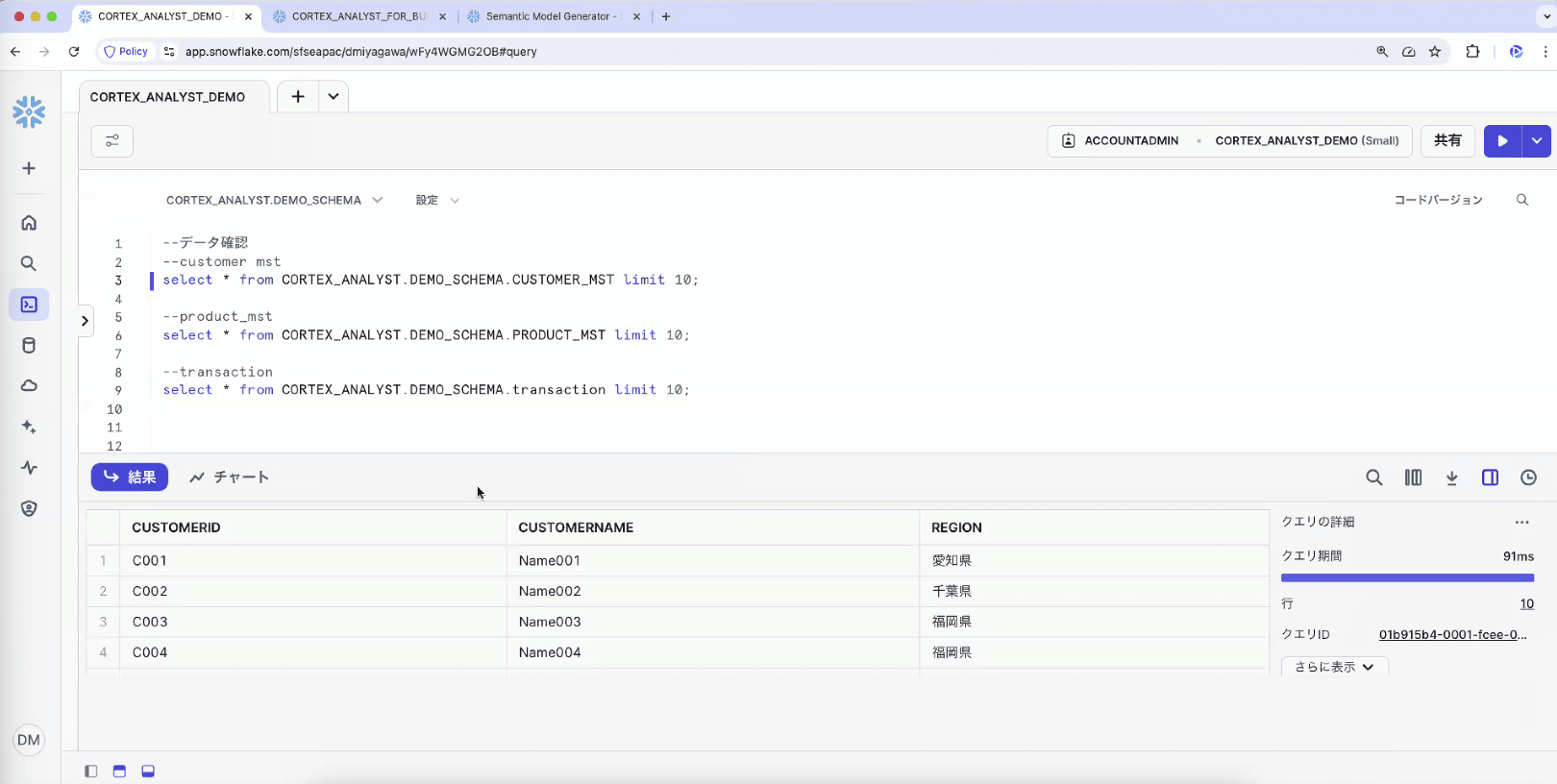Switch to the 結果 results tab
Viewport: 1557px width, 784px height.
click(x=130, y=477)
